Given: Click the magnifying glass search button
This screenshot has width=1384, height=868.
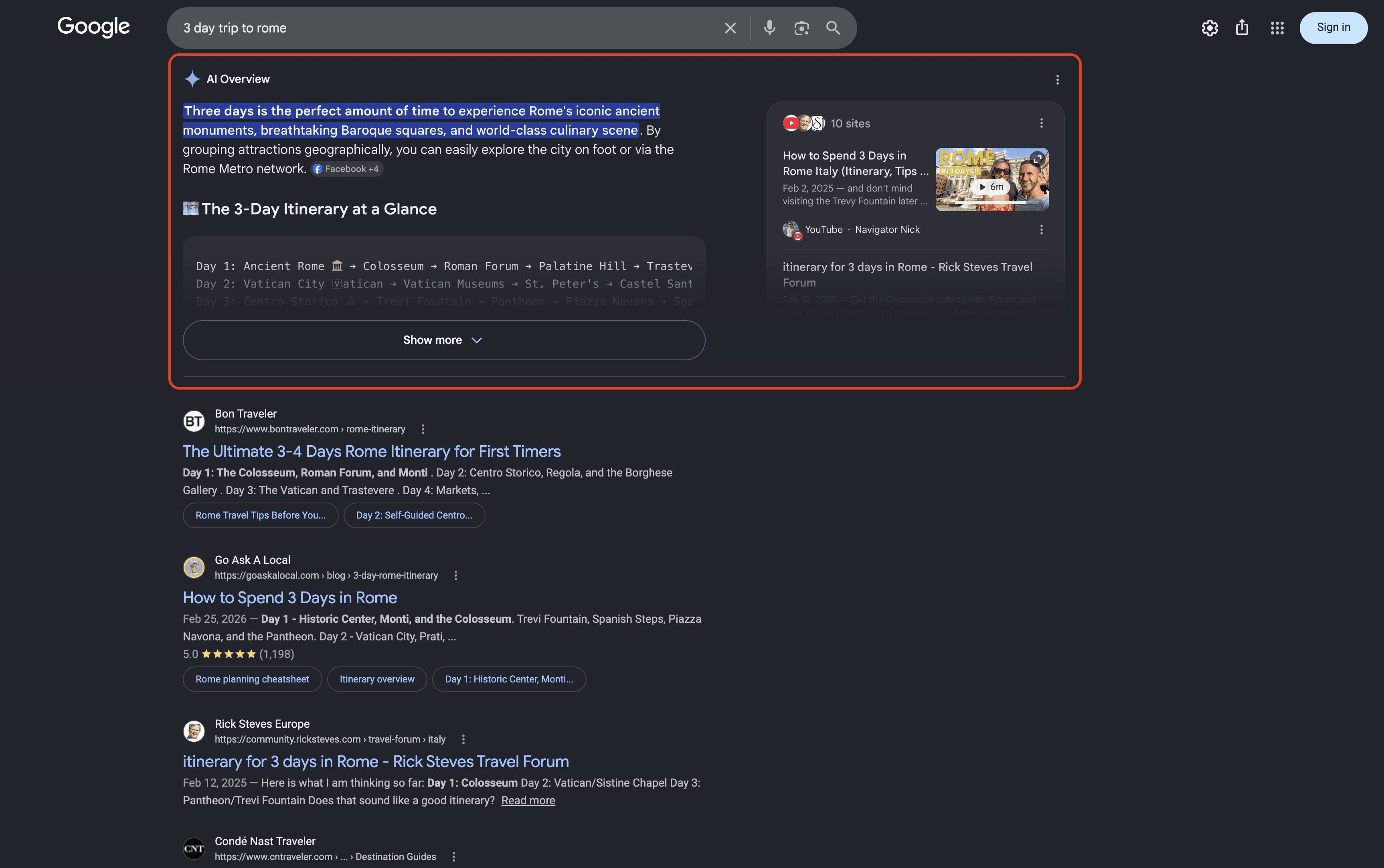Looking at the screenshot, I should [833, 28].
